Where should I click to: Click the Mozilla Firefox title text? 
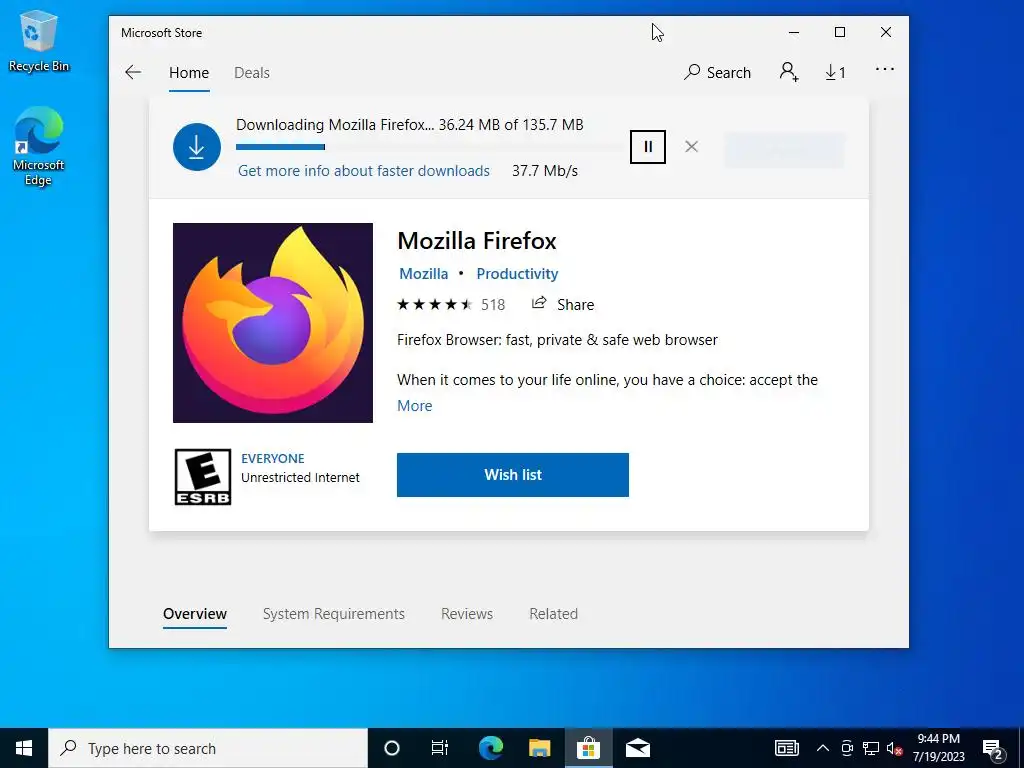(477, 241)
